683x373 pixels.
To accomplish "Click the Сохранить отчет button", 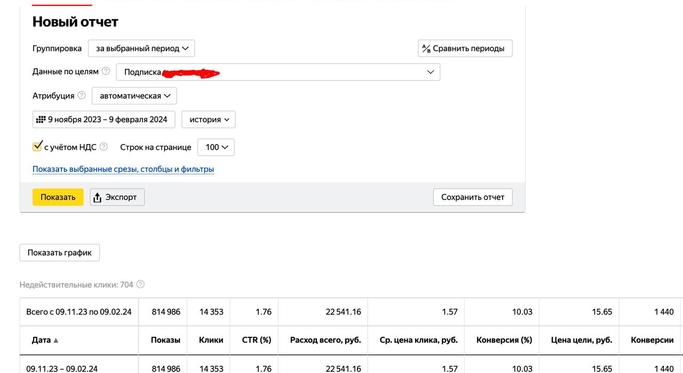I will 473,197.
